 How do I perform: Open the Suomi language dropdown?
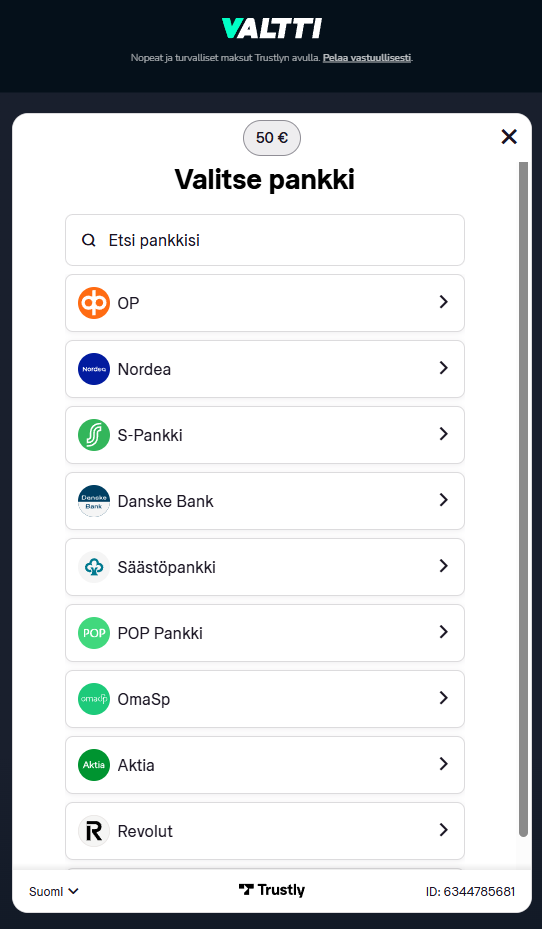tap(54, 891)
